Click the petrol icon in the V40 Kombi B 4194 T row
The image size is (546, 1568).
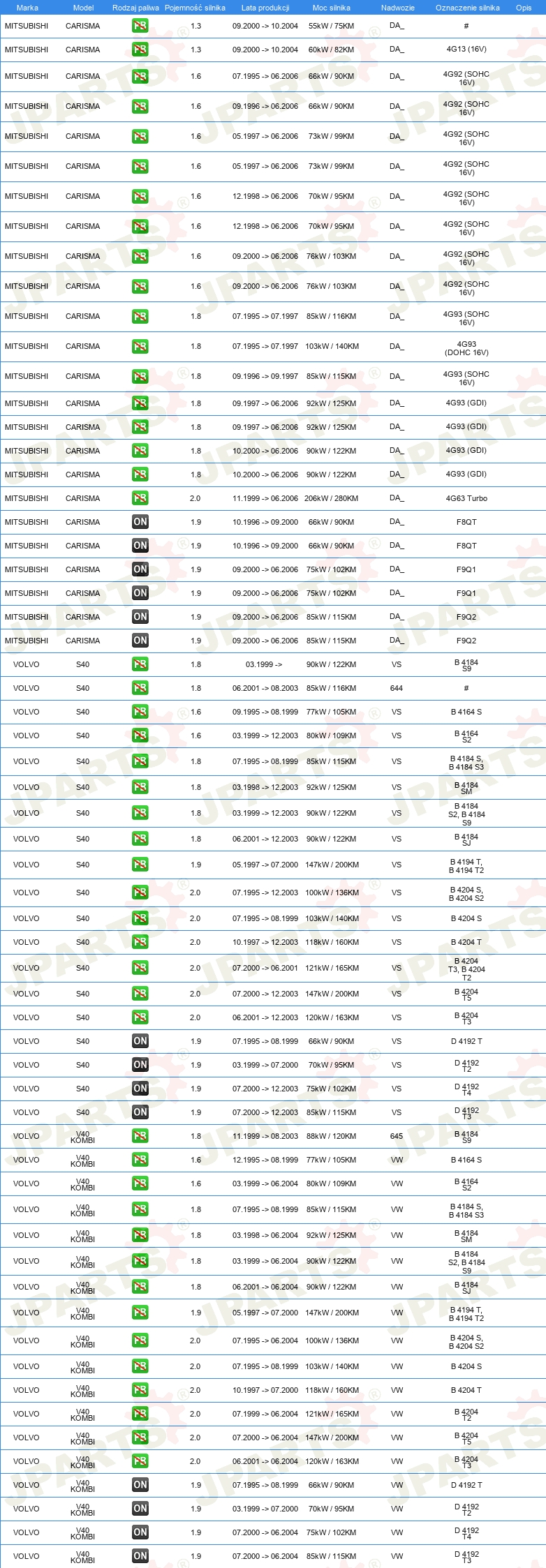[140, 1313]
